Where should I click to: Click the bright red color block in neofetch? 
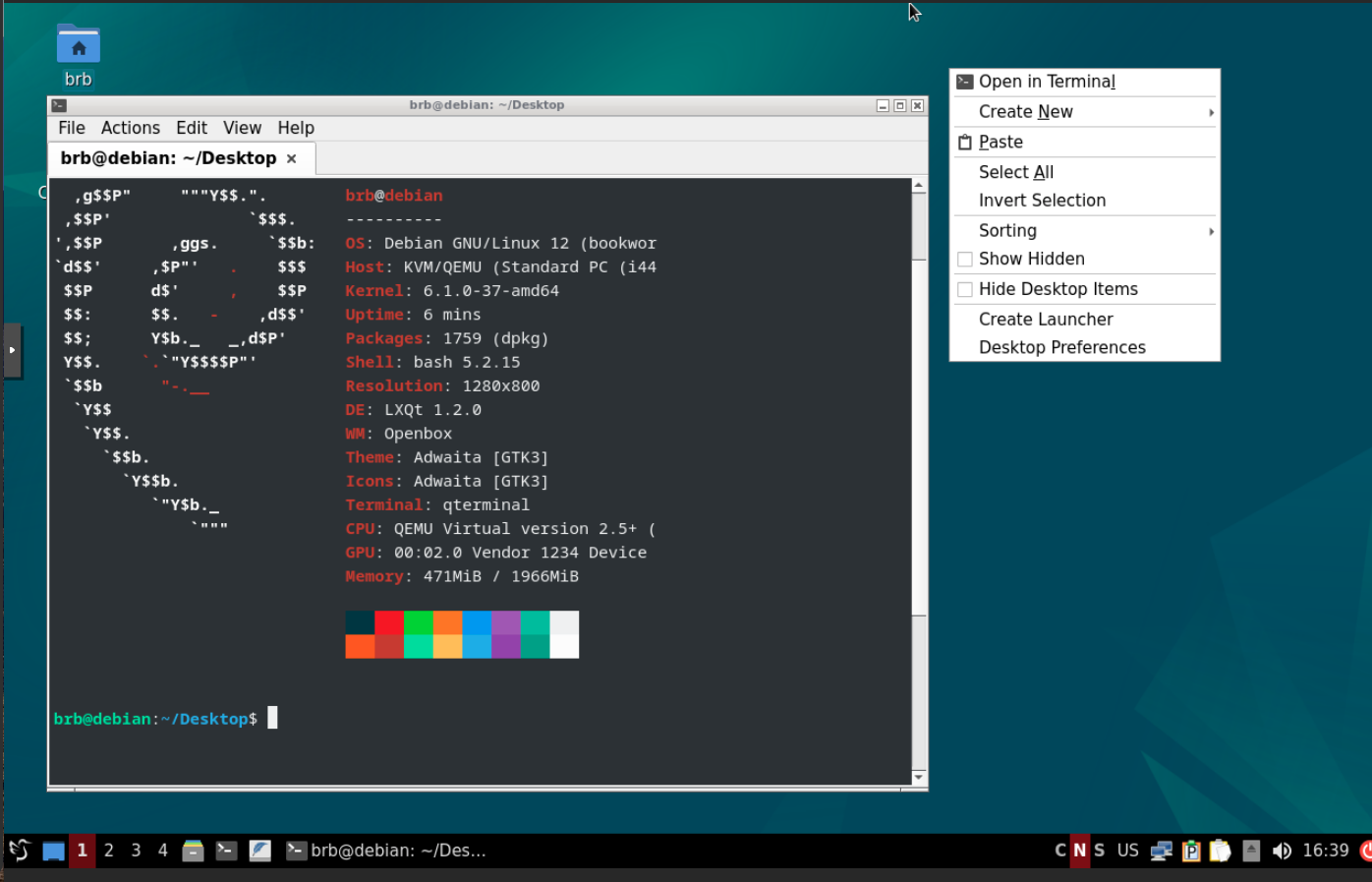point(389,622)
